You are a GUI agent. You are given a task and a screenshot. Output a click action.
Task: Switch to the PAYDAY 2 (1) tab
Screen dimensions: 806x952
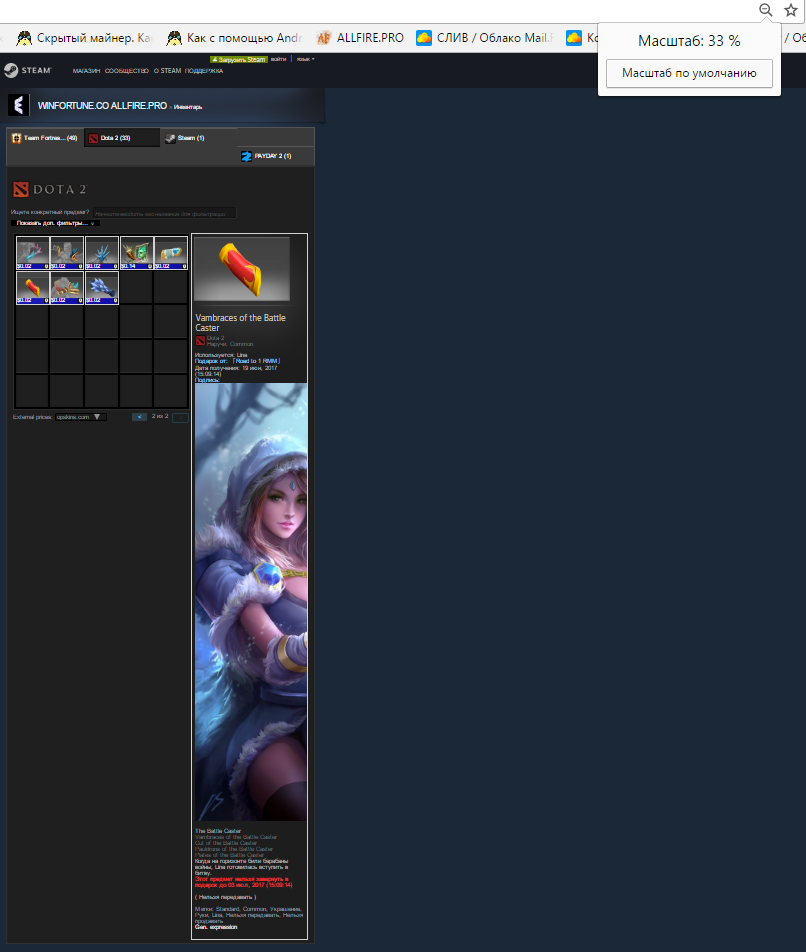point(275,156)
